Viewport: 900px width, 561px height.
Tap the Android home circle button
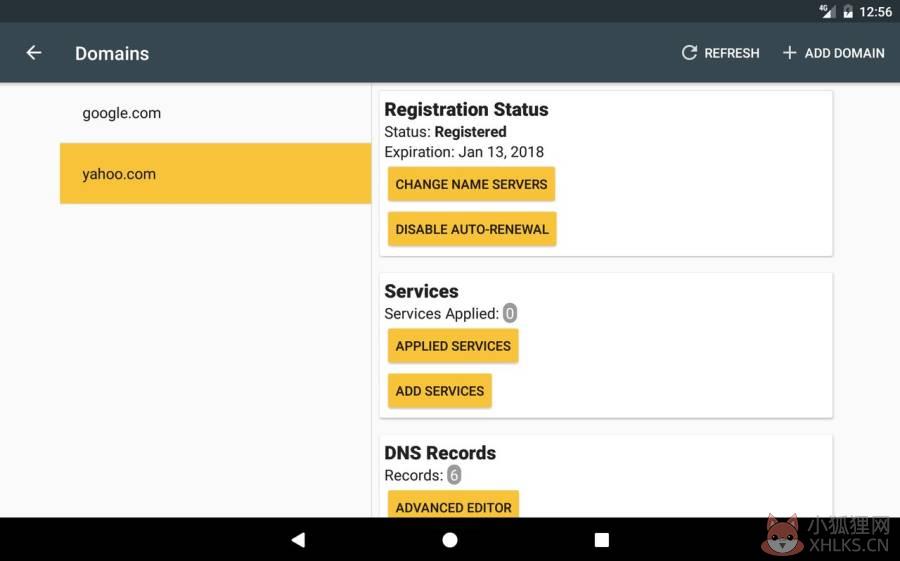[x=450, y=540]
